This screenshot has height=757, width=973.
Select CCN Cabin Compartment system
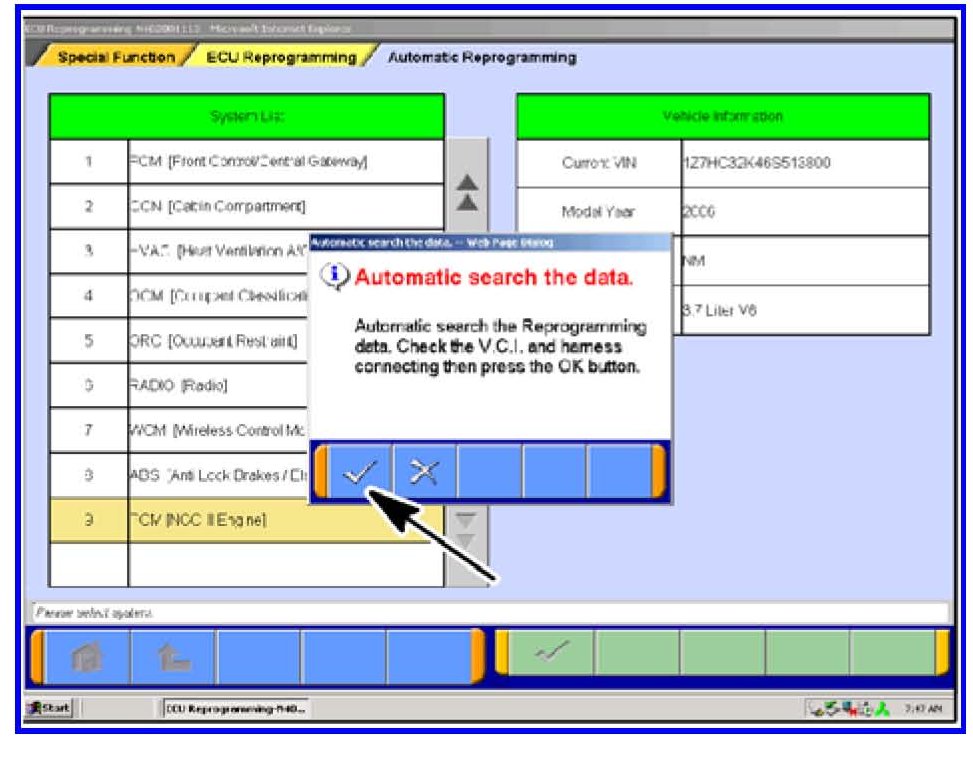285,207
